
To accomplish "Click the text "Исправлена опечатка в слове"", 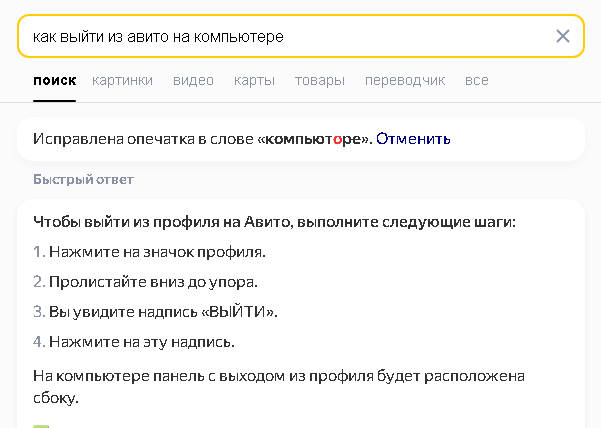I will (x=143, y=139).
